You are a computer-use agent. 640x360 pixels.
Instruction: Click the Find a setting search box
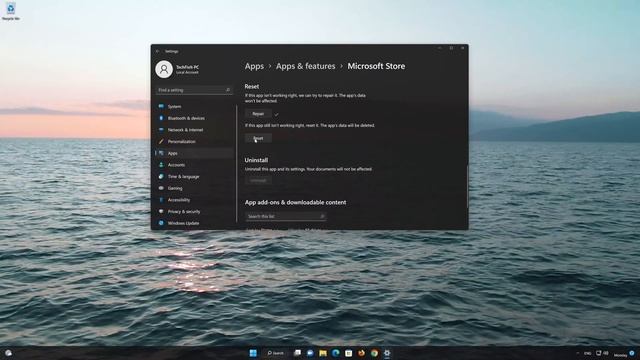click(x=194, y=90)
